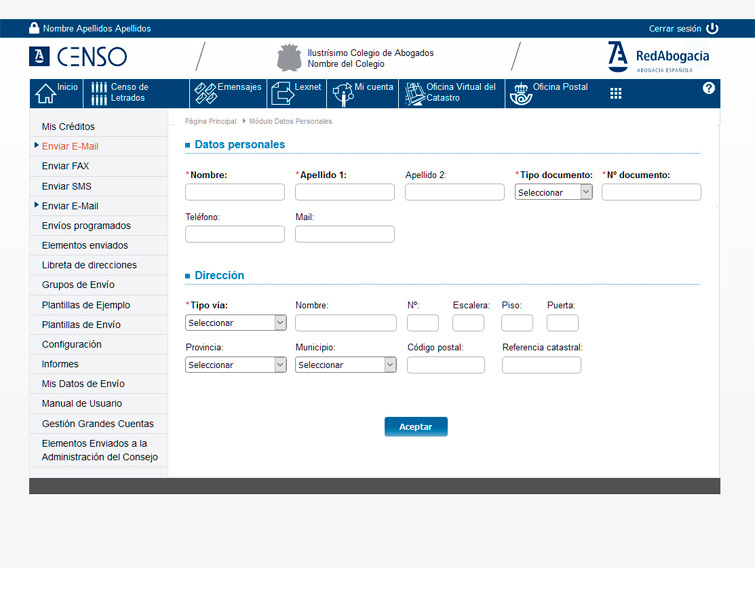Click the Aceptar button
Screen dimensions: 755x594
416,426
